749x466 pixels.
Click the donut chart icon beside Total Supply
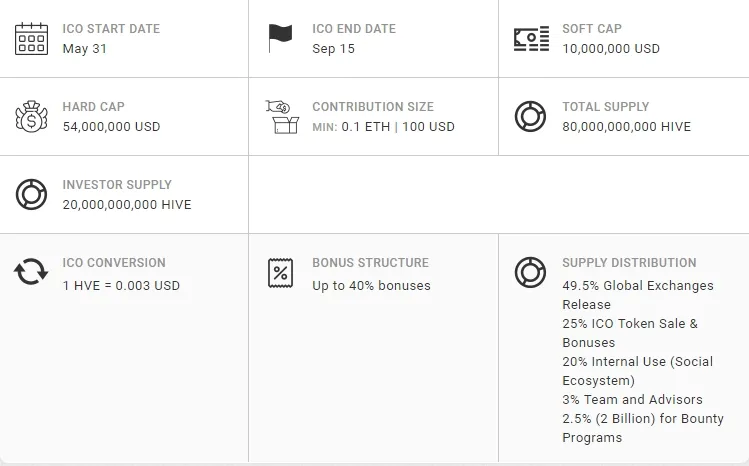pyautogui.click(x=530, y=116)
